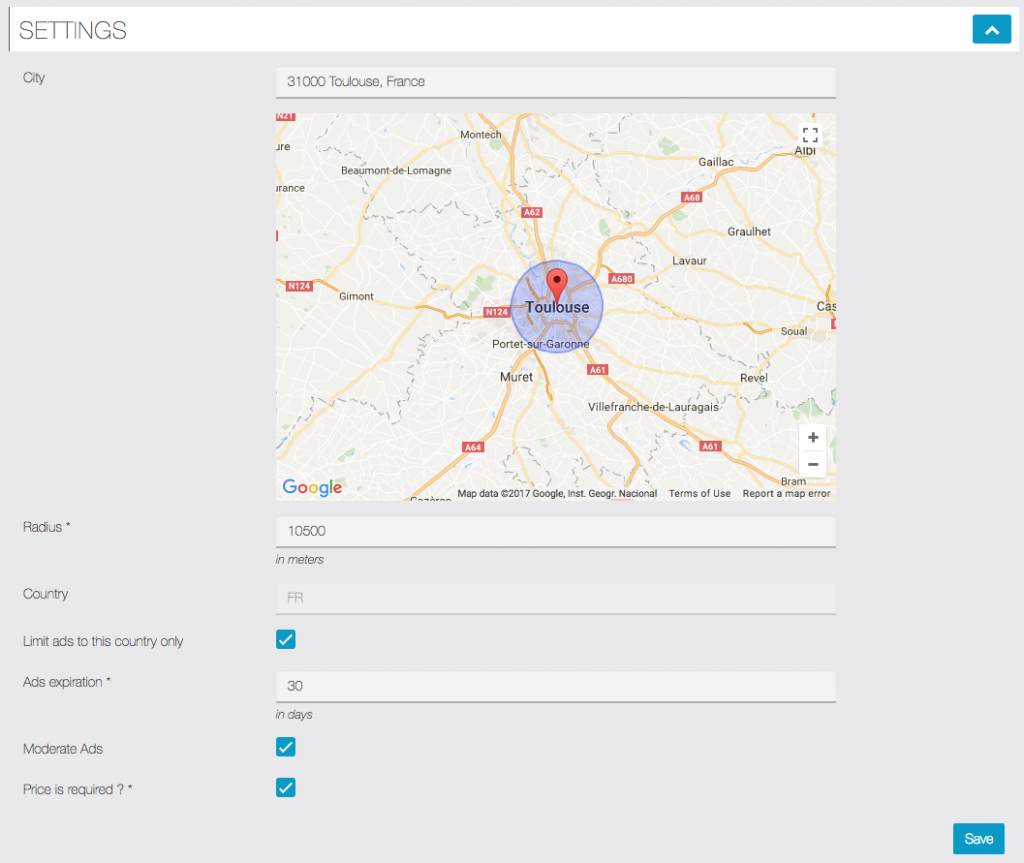The width and height of the screenshot is (1024, 863).
Task: Toggle the Moderate Ads checkbox
Action: click(x=286, y=747)
